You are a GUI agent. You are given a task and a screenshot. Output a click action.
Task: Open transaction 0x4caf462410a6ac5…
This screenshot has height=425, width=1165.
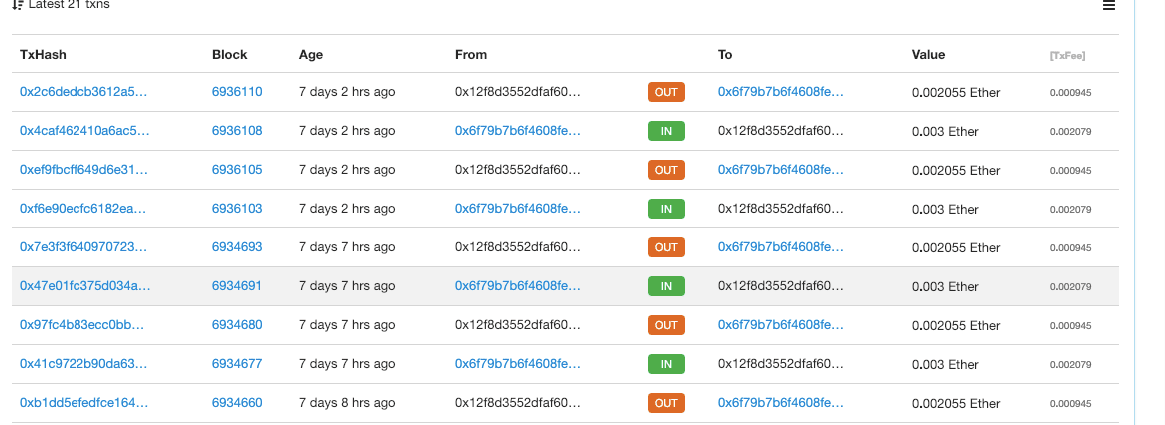84,131
